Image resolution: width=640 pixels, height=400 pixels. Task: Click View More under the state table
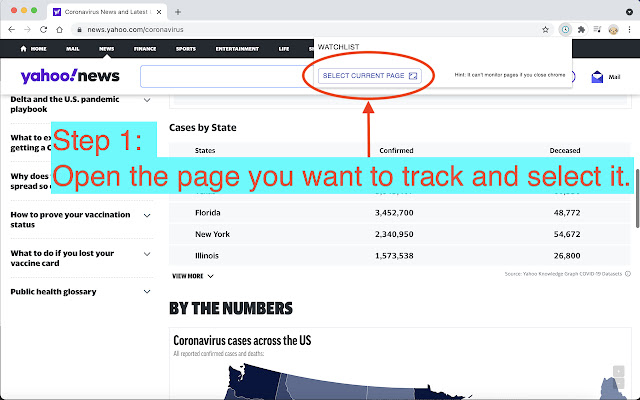[193, 276]
